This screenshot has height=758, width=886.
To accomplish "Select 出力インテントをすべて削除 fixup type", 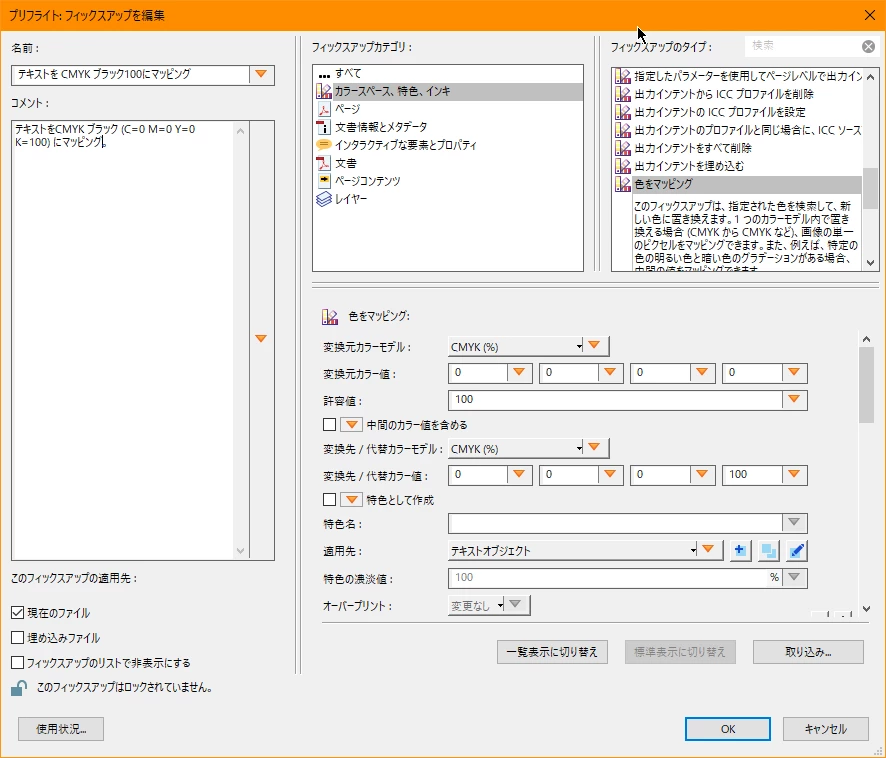I will [x=692, y=148].
